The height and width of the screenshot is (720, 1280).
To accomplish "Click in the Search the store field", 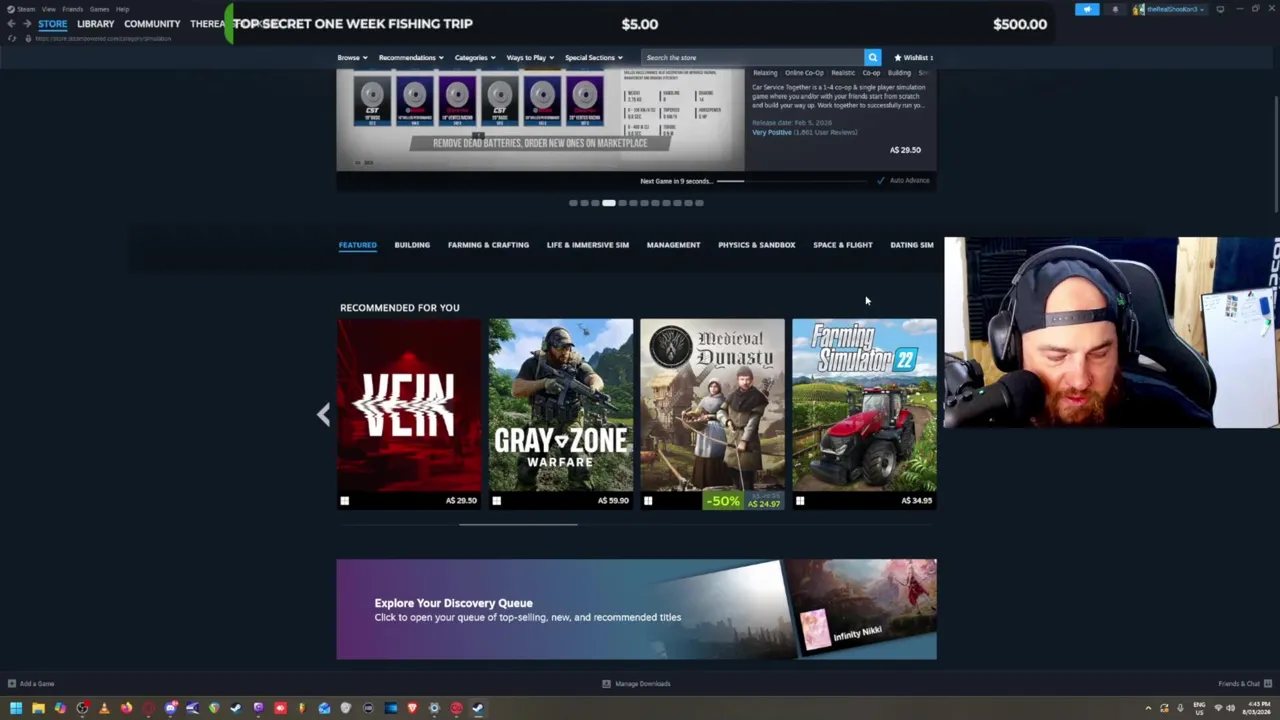I will (752, 58).
